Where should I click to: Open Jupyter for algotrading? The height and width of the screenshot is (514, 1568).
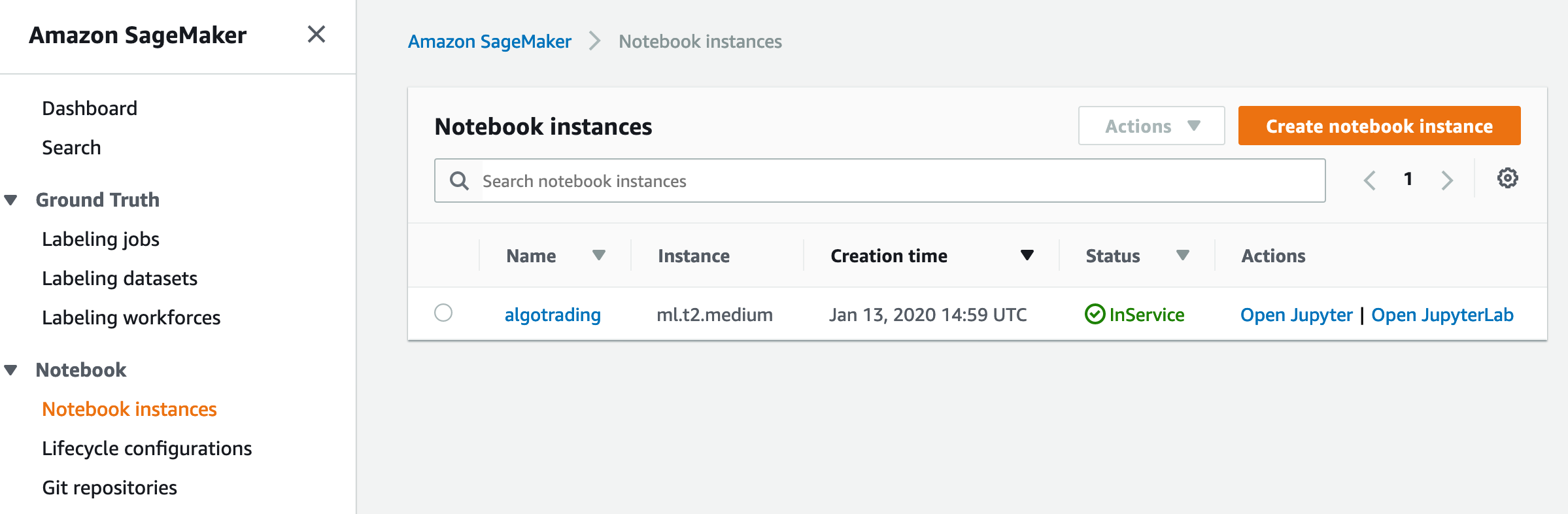tap(1296, 315)
